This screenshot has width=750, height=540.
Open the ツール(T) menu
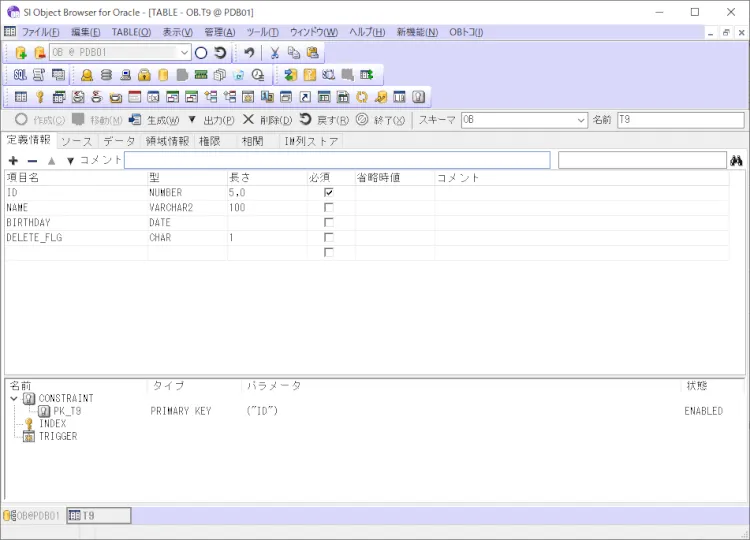pos(262,32)
